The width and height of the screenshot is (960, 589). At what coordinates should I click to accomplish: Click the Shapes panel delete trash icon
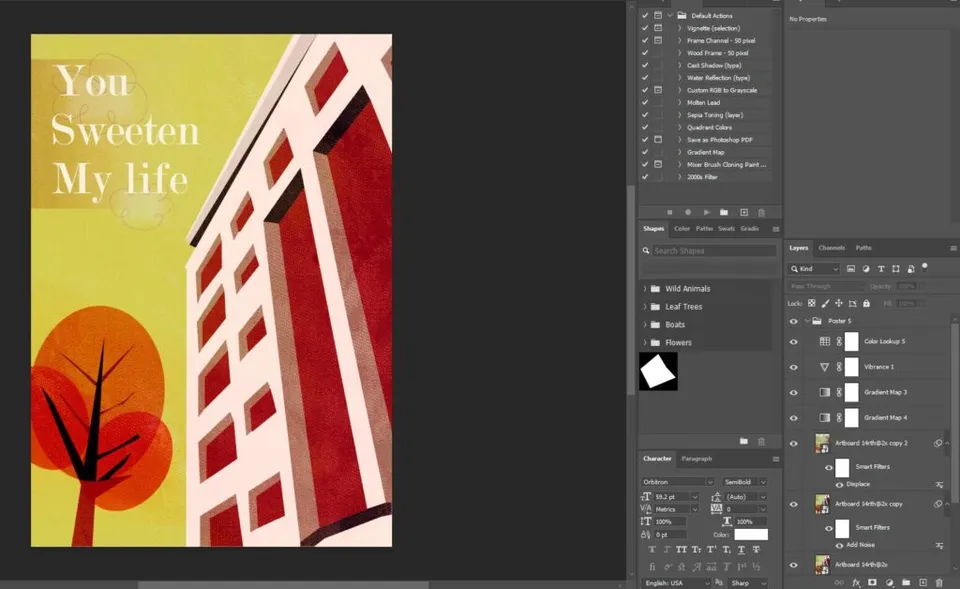[x=762, y=441]
